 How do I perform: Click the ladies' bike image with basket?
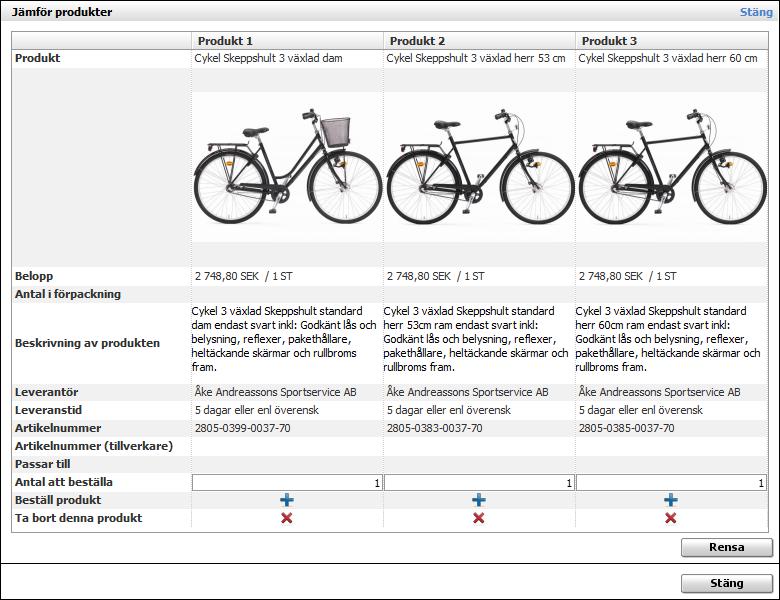[287, 167]
